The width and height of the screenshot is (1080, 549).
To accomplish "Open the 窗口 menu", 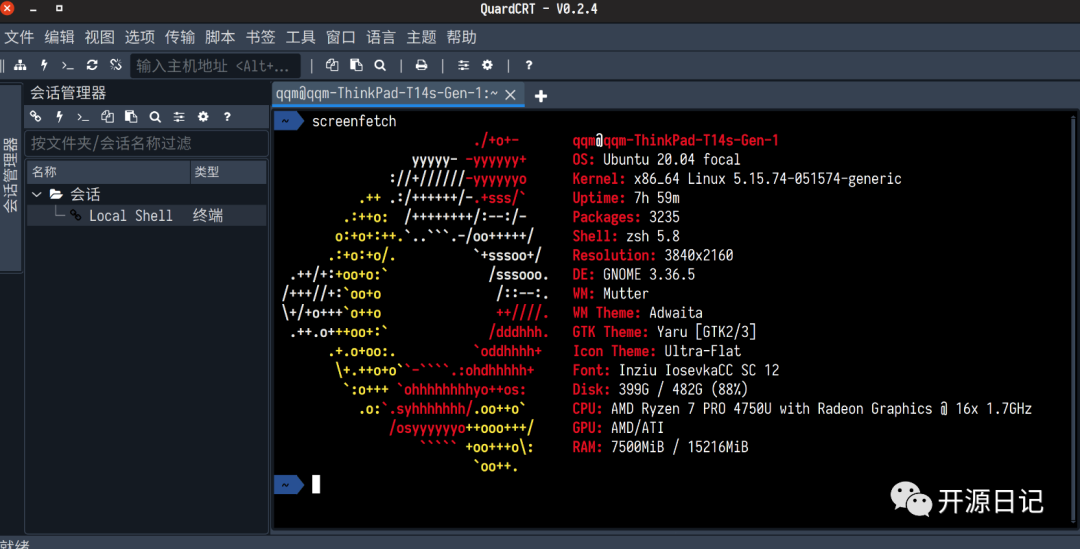I will pos(341,37).
